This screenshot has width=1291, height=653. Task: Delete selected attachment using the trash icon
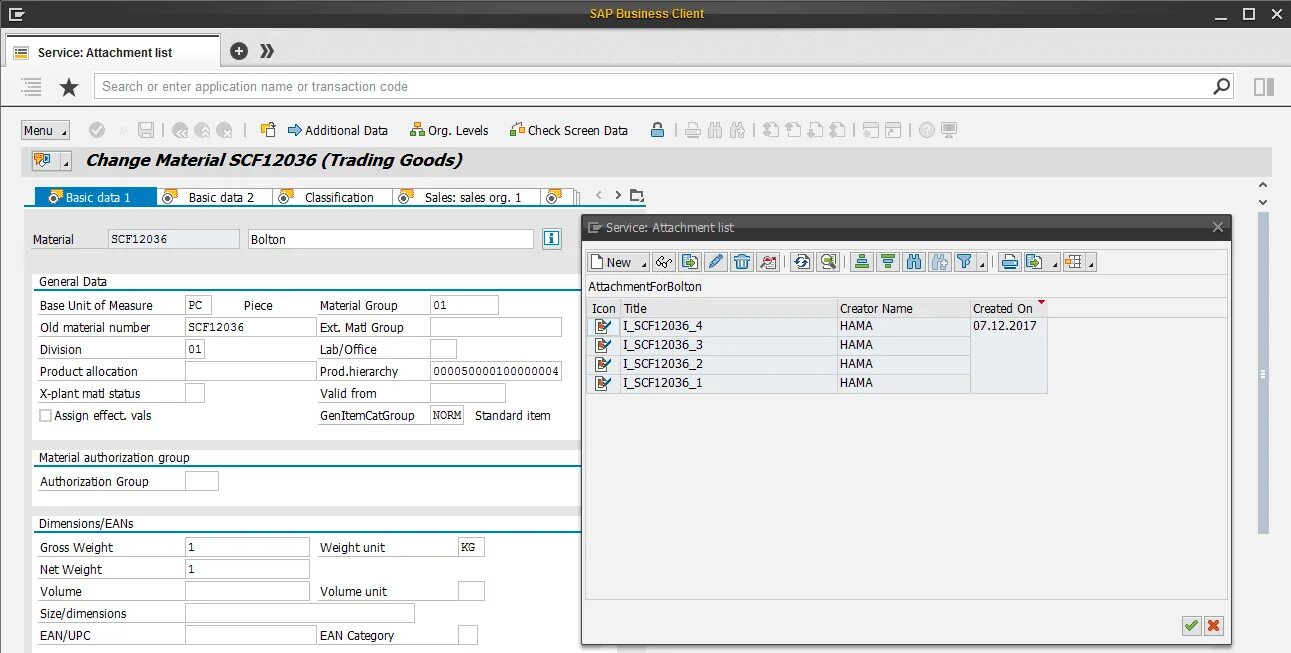[x=741, y=262]
